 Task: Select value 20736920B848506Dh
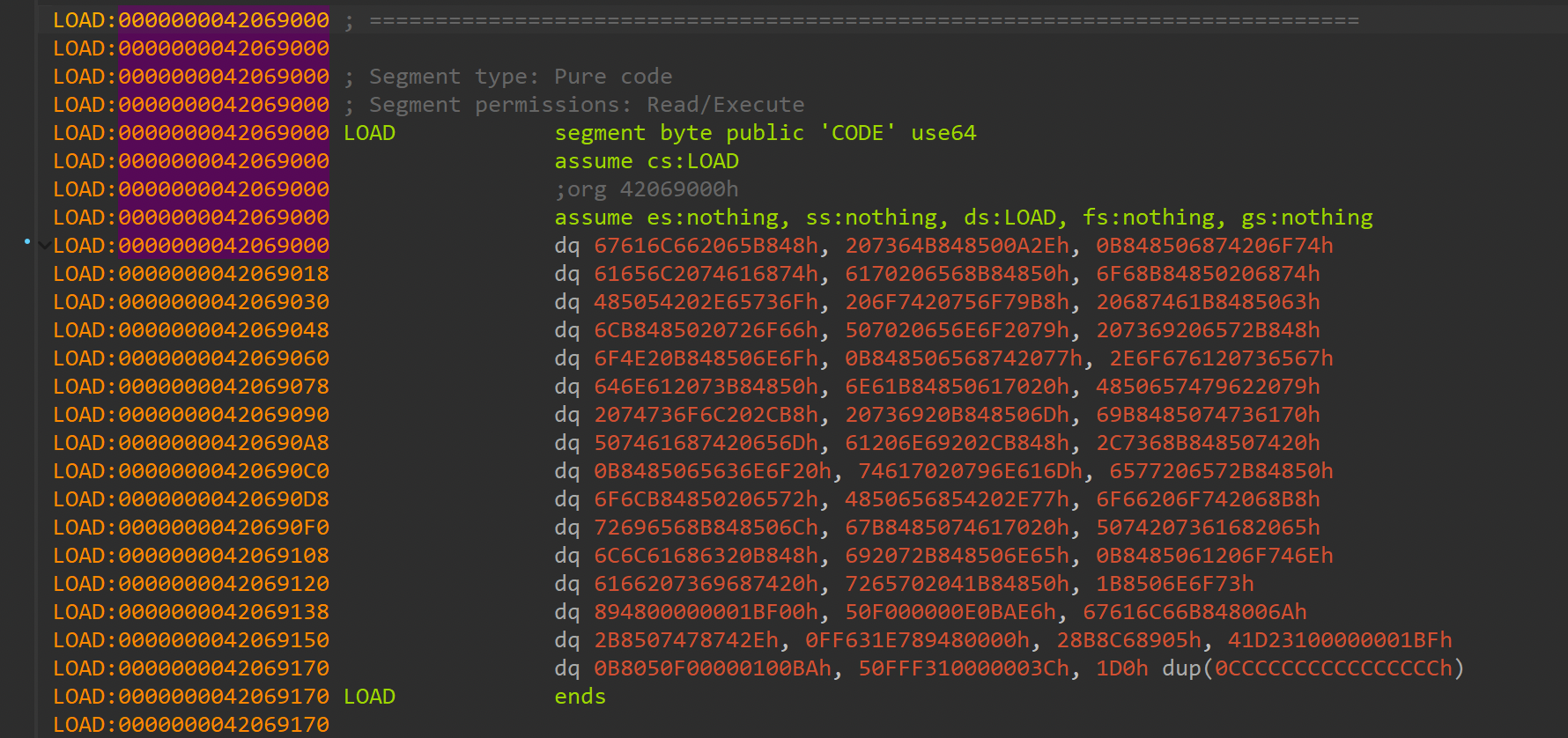point(958,415)
